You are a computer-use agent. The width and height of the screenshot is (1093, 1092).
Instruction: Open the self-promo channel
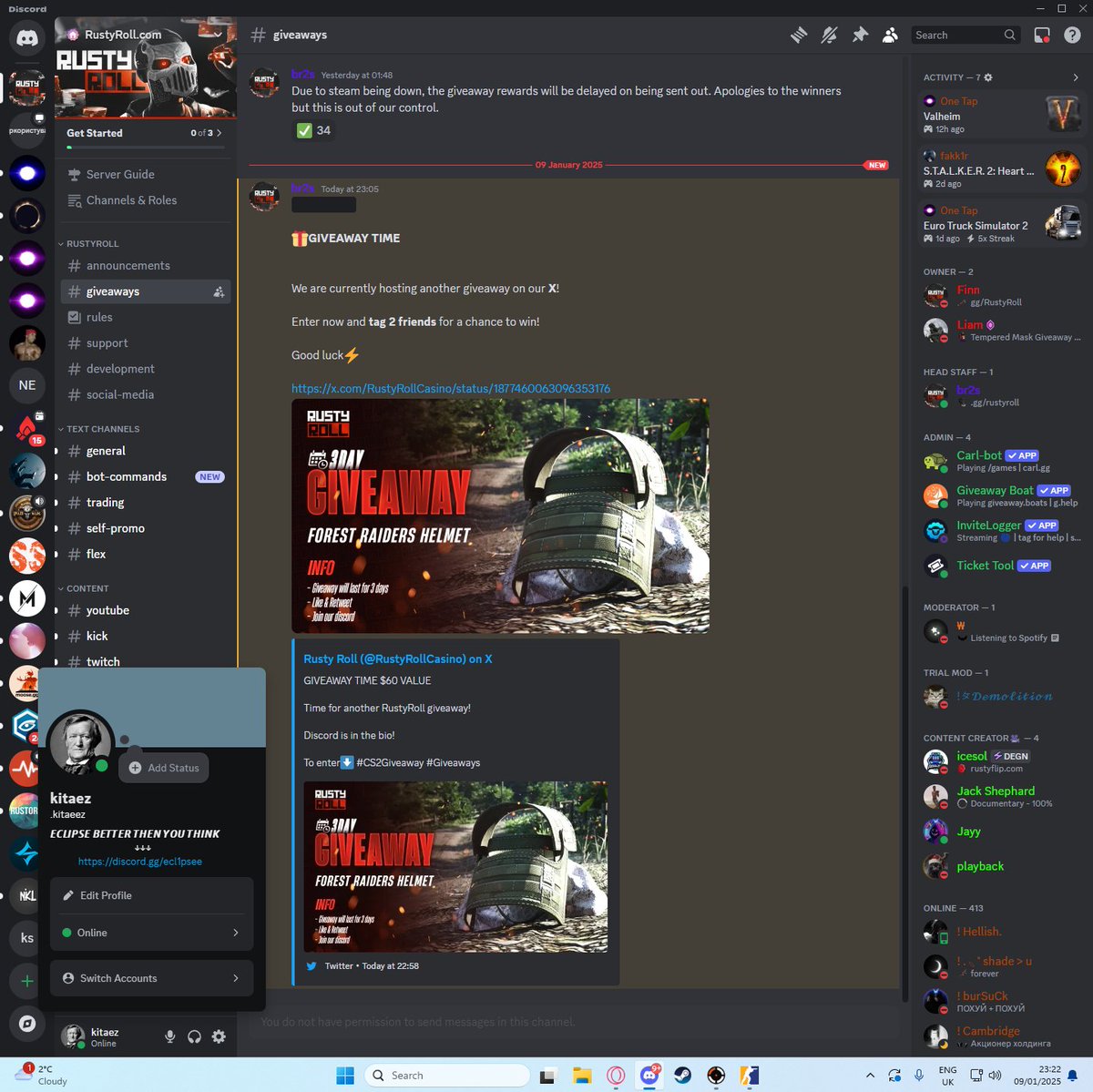click(x=146, y=528)
